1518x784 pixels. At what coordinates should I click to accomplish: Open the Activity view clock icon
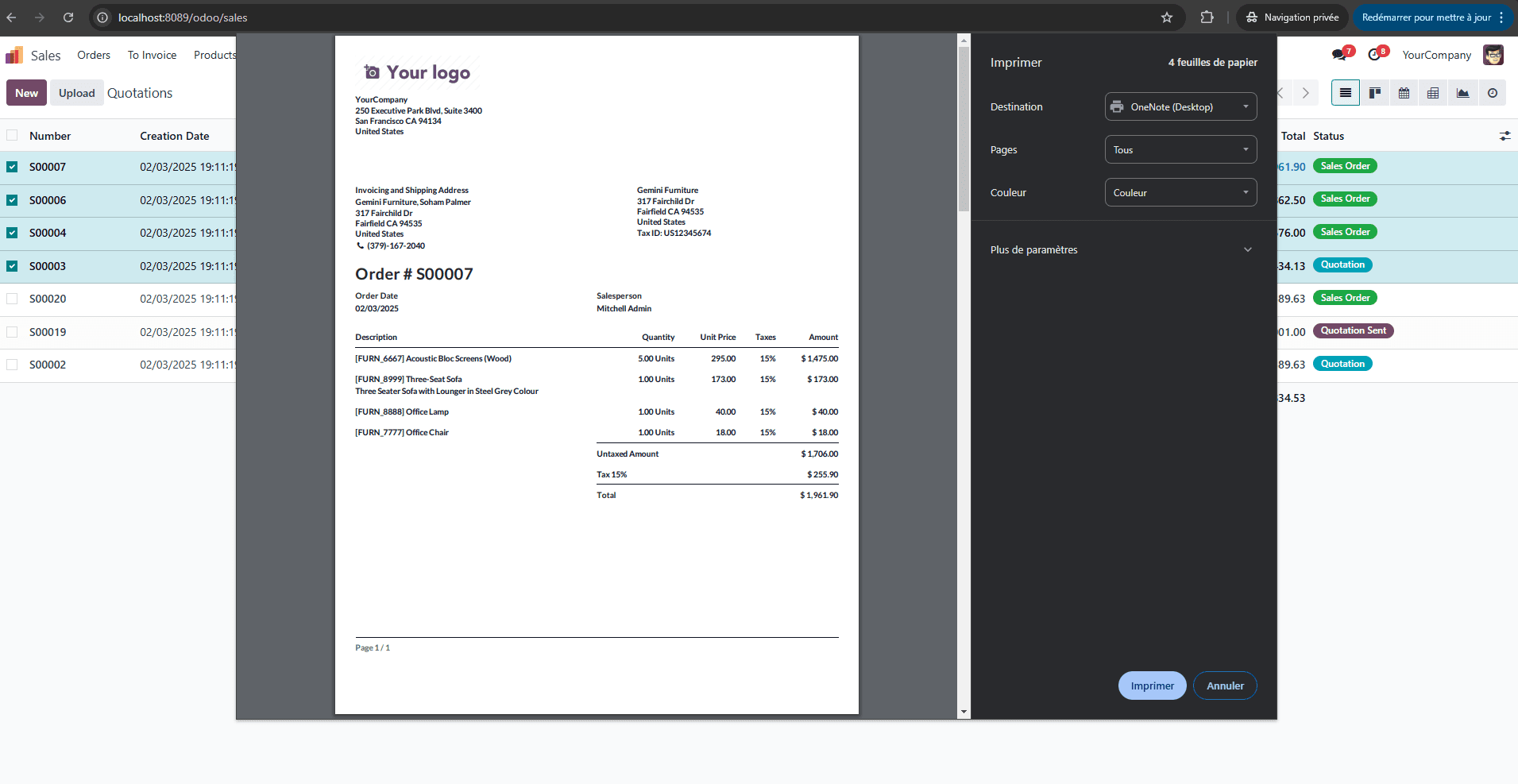pyautogui.click(x=1492, y=93)
